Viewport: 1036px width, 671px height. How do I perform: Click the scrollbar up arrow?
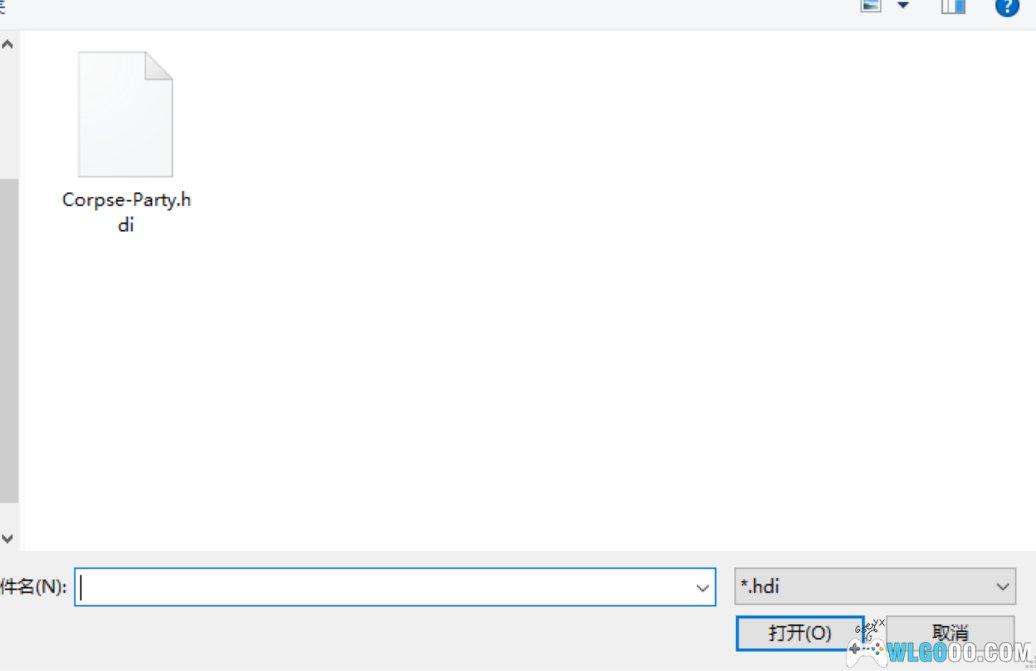[x=8, y=46]
